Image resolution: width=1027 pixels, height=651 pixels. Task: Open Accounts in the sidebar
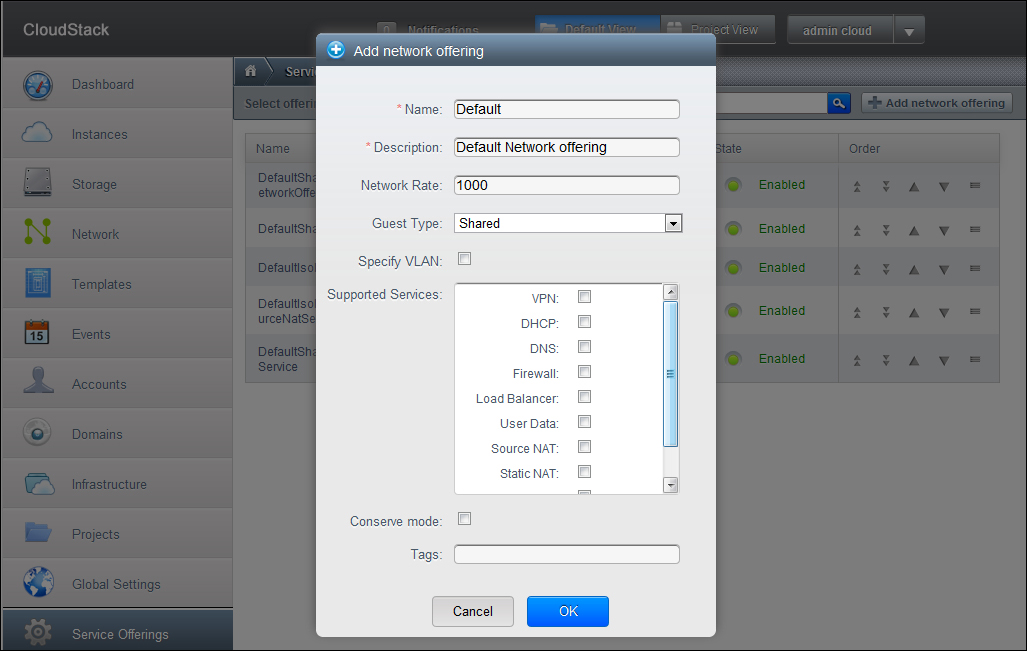pos(99,384)
